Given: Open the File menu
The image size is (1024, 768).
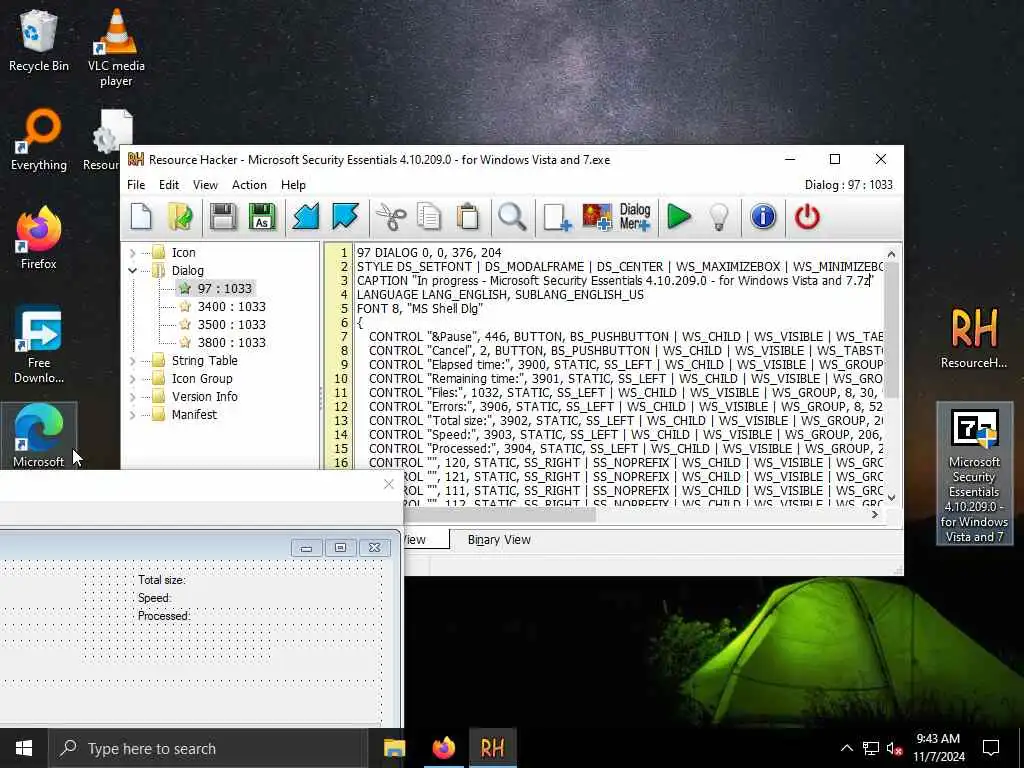Looking at the screenshot, I should coord(136,185).
